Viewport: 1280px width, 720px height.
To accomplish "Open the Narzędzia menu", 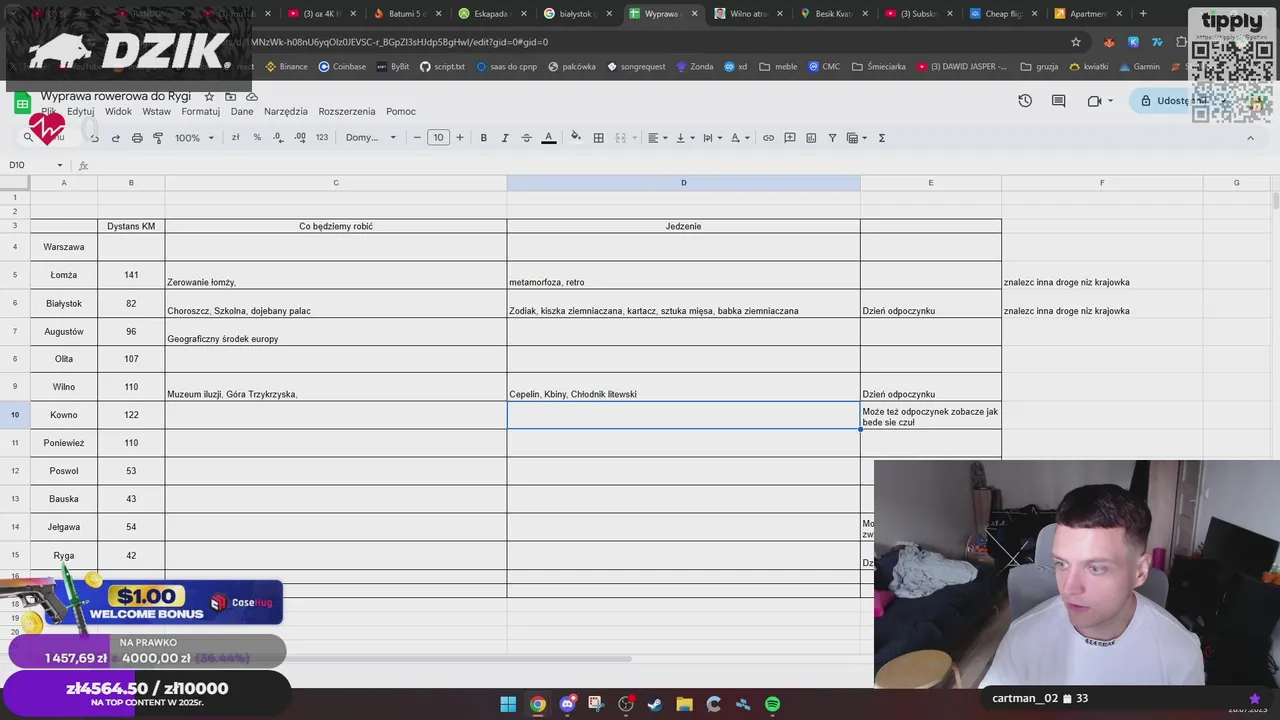I will [x=285, y=111].
